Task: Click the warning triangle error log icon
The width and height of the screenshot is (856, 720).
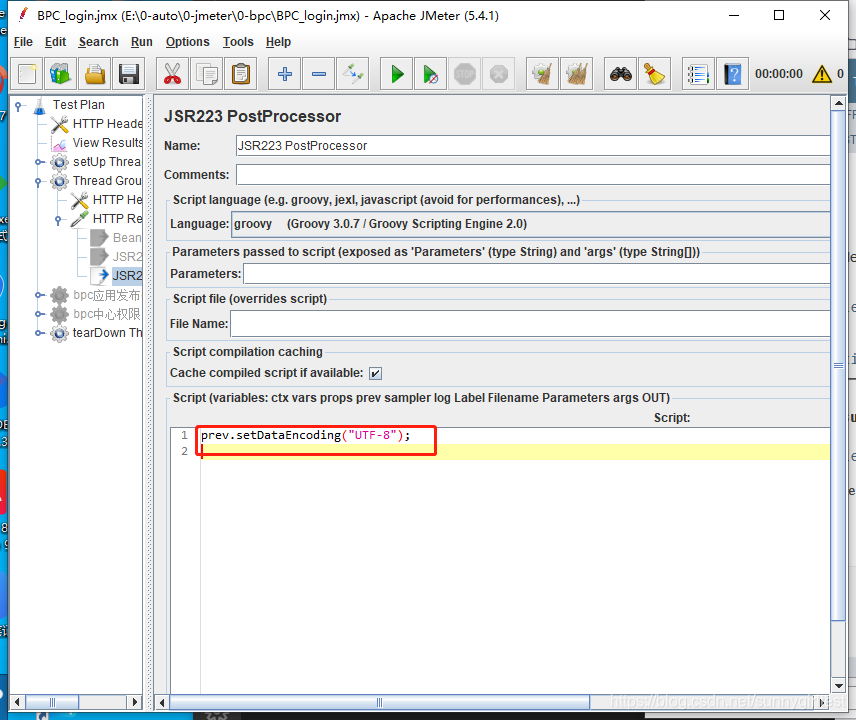Action: pos(822,74)
